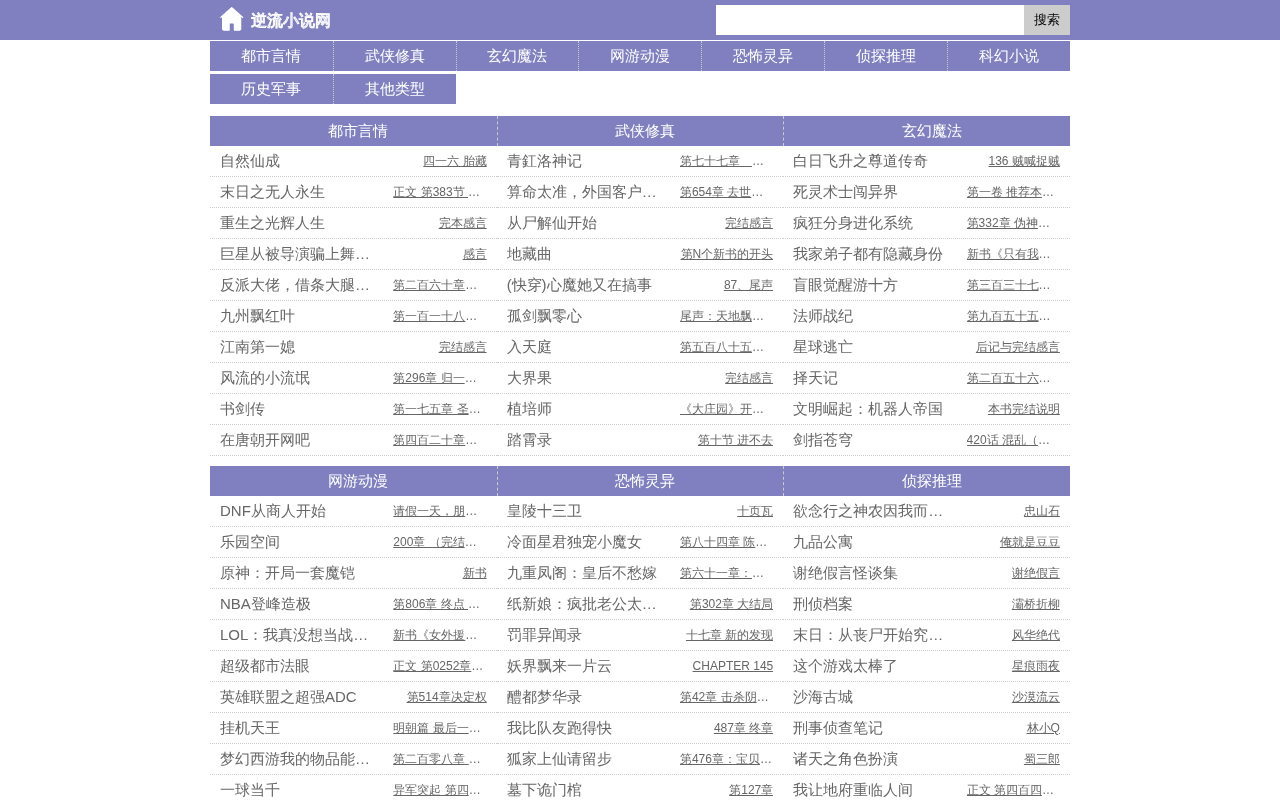Open the novel (快穿)心魔她又在搞事
Screen dimensions: 1280x800
[579, 285]
